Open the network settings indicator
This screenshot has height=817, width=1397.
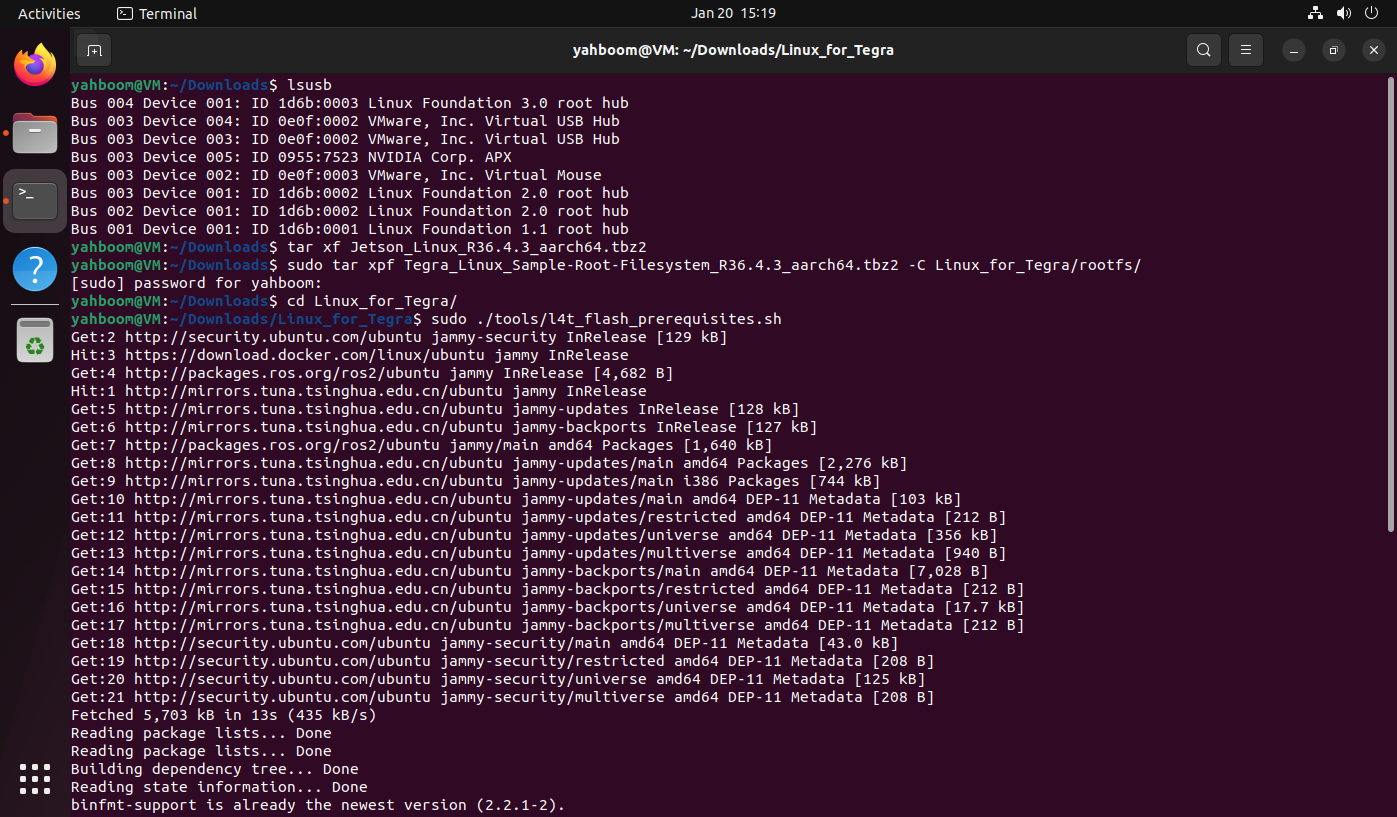(x=1314, y=13)
